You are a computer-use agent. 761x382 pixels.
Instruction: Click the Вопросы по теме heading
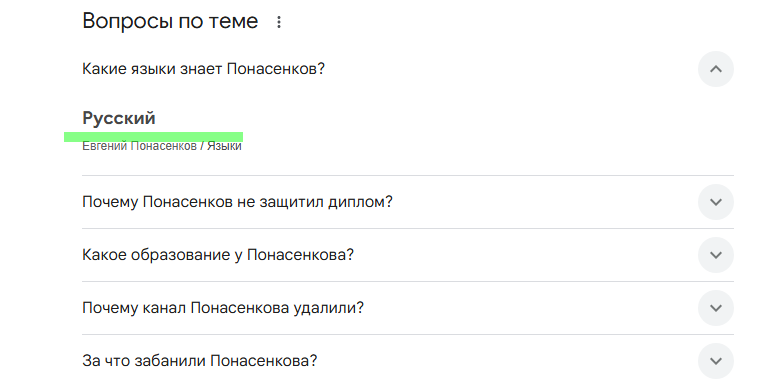[x=170, y=21]
